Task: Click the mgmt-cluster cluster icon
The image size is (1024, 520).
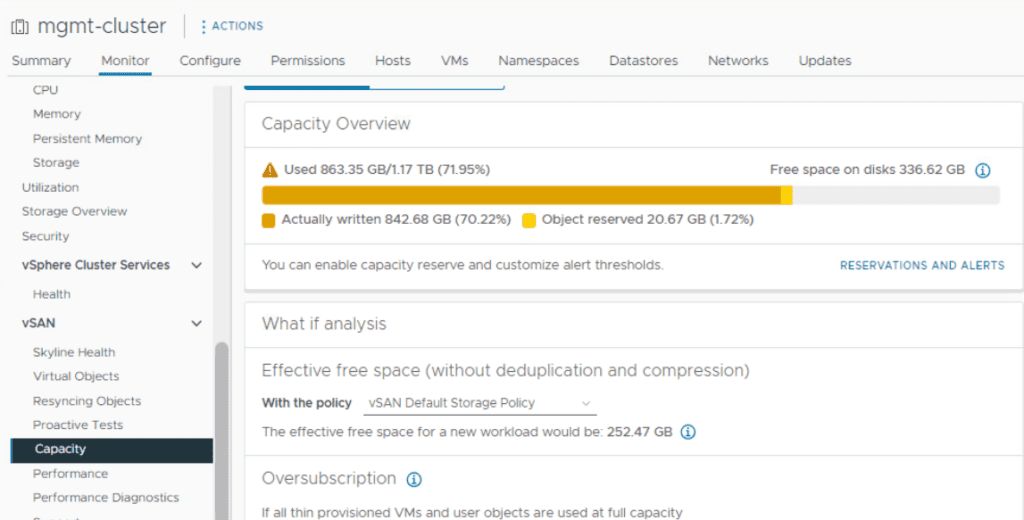Action: pyautogui.click(x=20, y=27)
